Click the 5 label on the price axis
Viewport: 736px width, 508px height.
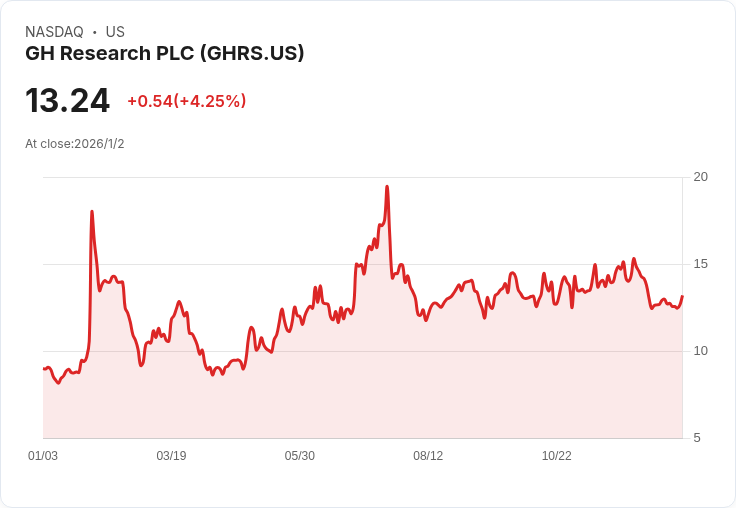coord(700,438)
